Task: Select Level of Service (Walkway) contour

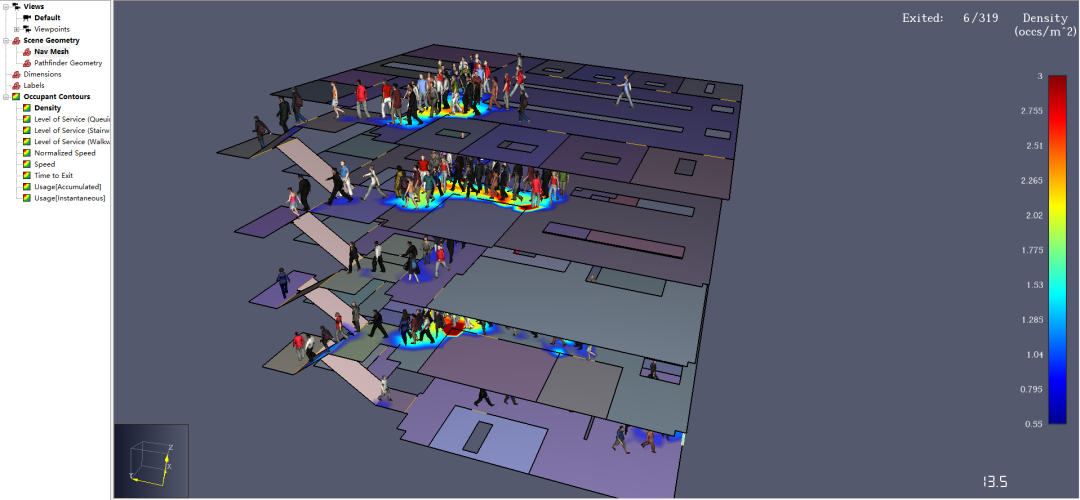Action: click(x=72, y=142)
